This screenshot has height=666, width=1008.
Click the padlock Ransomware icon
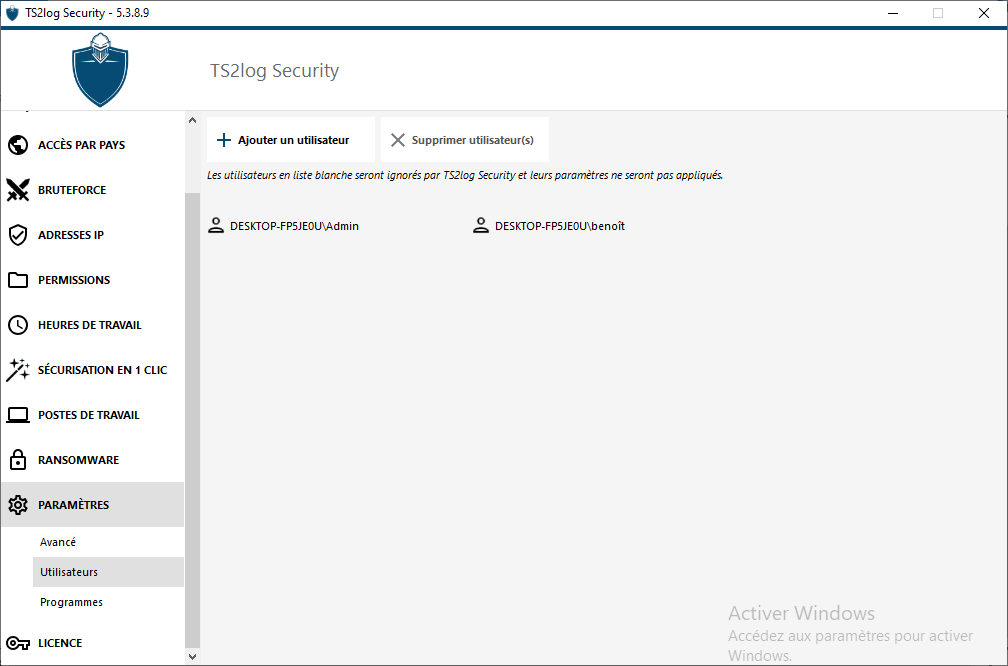pos(18,460)
